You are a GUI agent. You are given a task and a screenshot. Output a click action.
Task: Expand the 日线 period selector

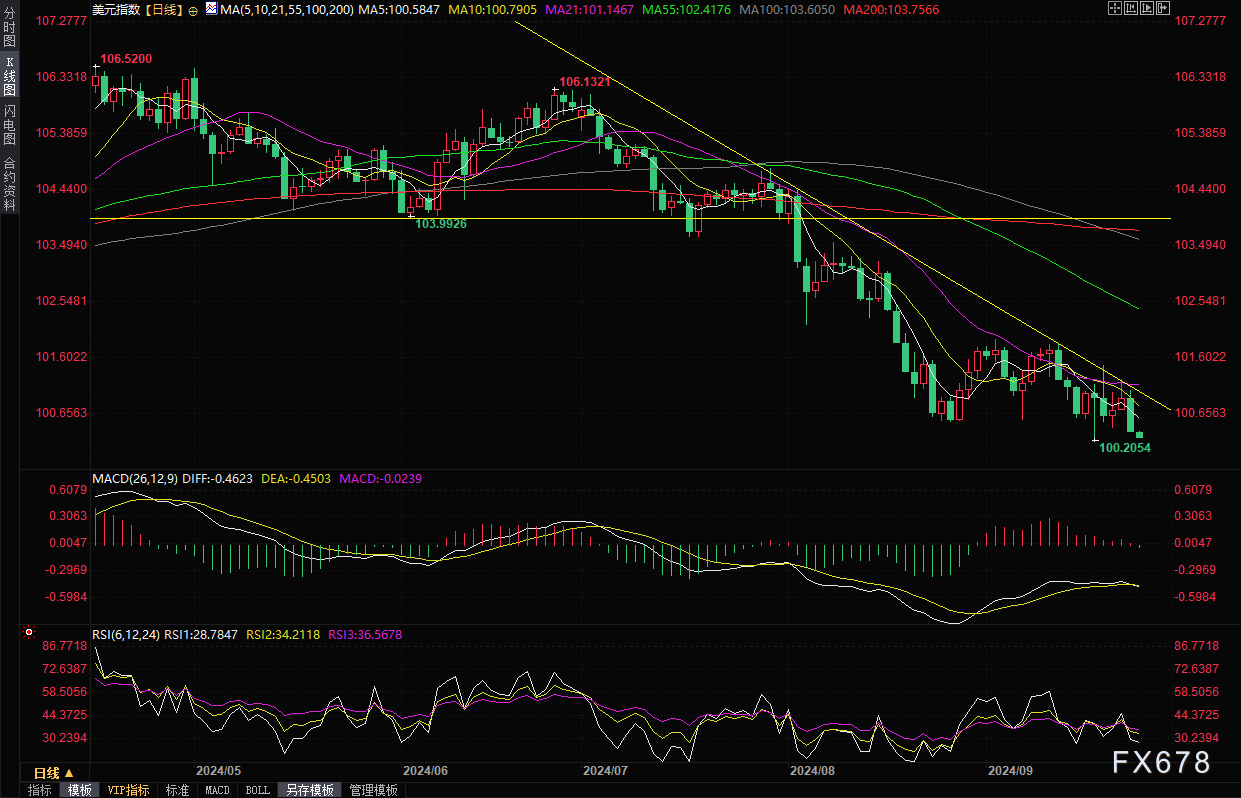point(52,773)
